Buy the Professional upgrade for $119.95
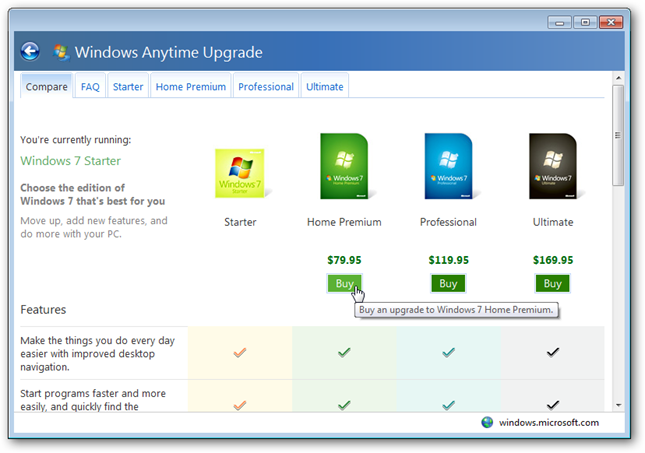Image resolution: width=645 pixels, height=453 pixels. point(448,283)
